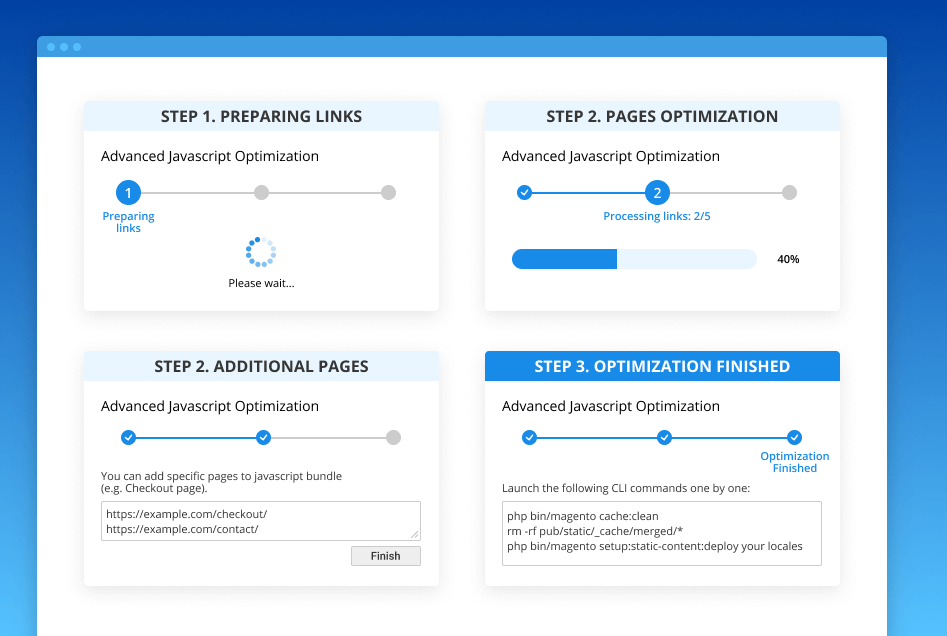947x636 pixels.
Task: Click the gray last step dot in Additional Pages
Action: coord(393,437)
